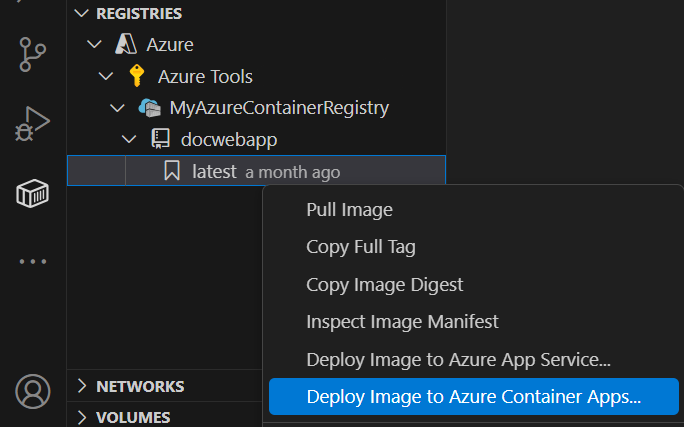Click the docwebapp repository icon
684x427 pixels.
point(160,139)
